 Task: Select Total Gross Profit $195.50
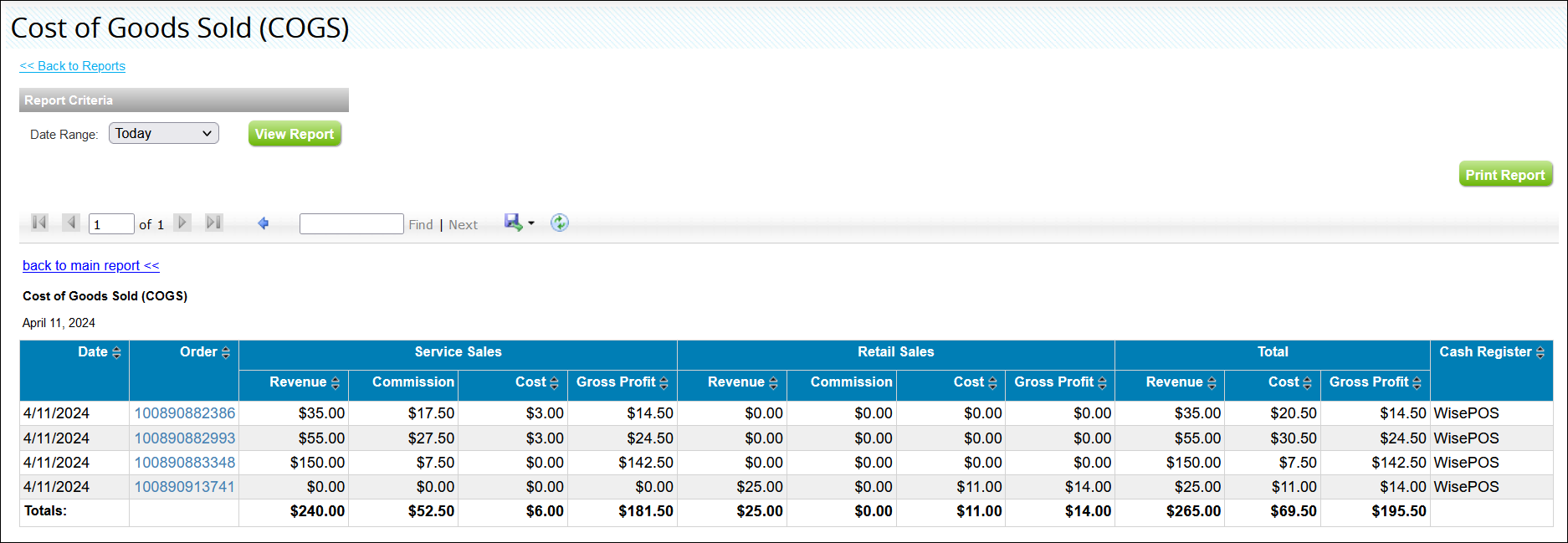pyautogui.click(x=1399, y=511)
